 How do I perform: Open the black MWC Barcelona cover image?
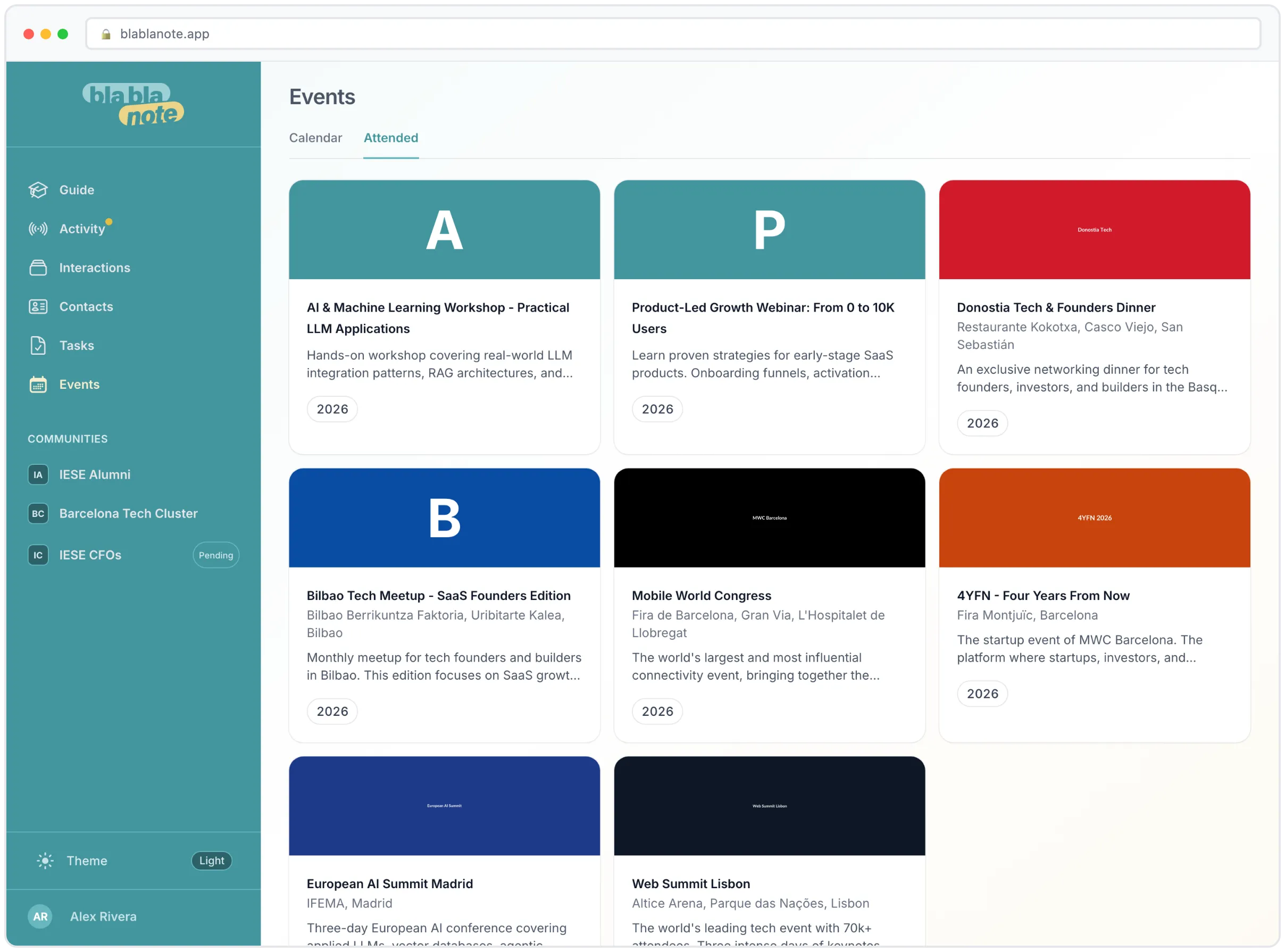pyautogui.click(x=770, y=518)
